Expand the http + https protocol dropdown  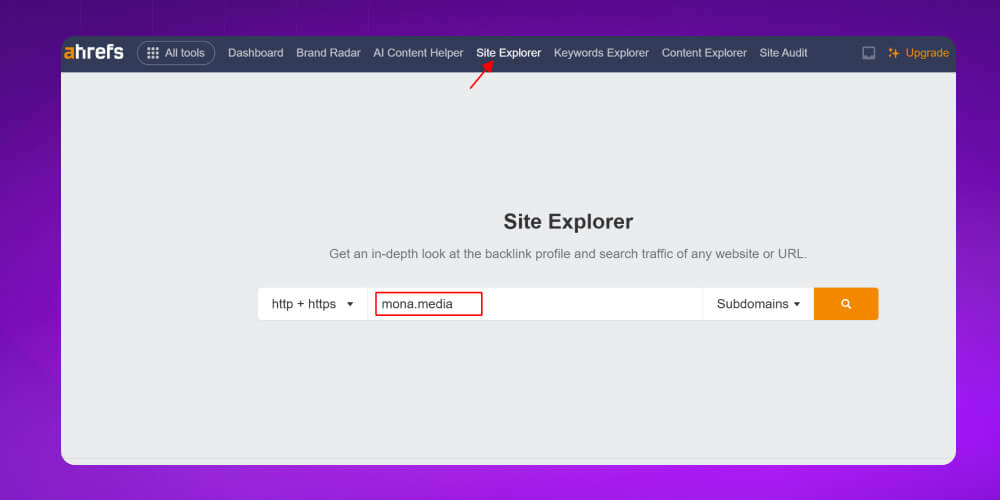(312, 304)
